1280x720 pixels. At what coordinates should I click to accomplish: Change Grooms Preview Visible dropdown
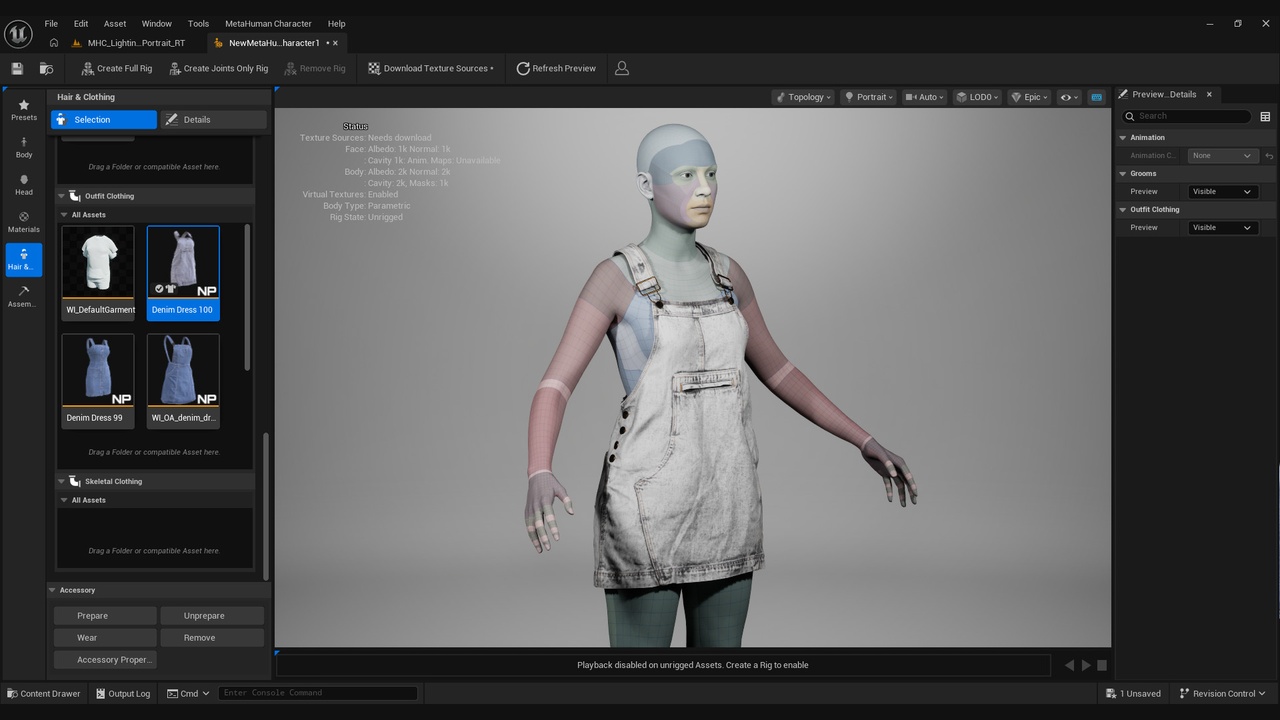click(x=1222, y=191)
